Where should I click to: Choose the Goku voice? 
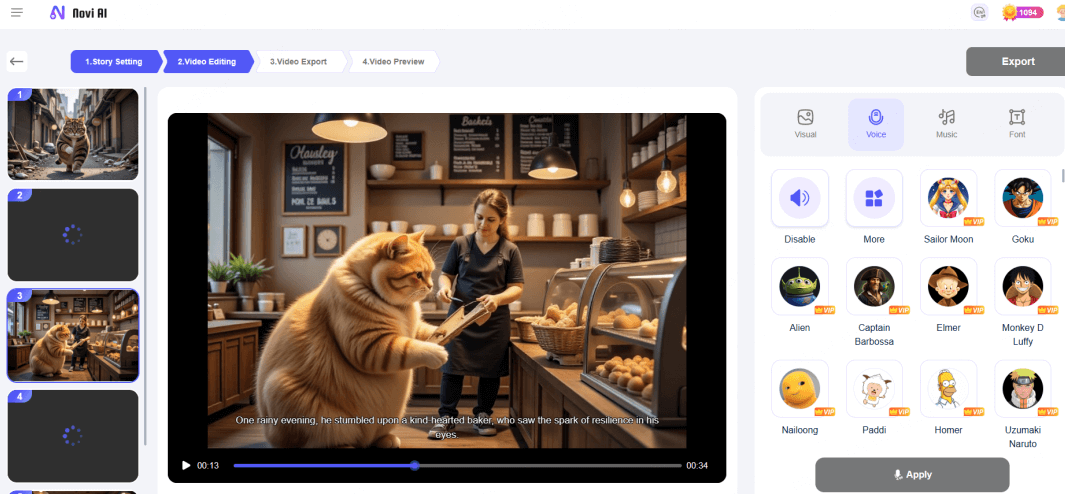1023,198
